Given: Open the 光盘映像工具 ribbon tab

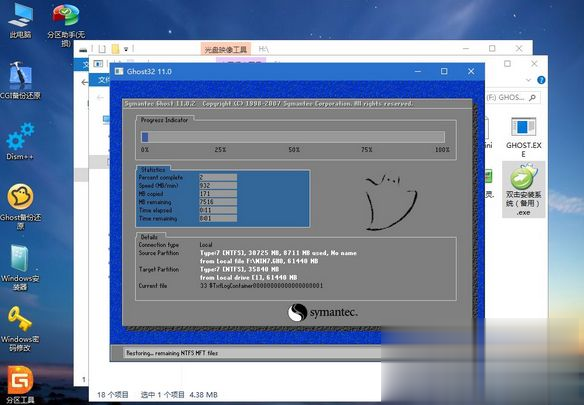Looking at the screenshot, I should pos(225,49).
